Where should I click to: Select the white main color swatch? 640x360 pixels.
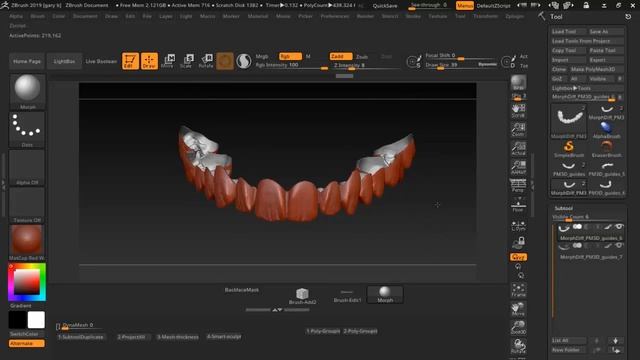click(x=36, y=320)
